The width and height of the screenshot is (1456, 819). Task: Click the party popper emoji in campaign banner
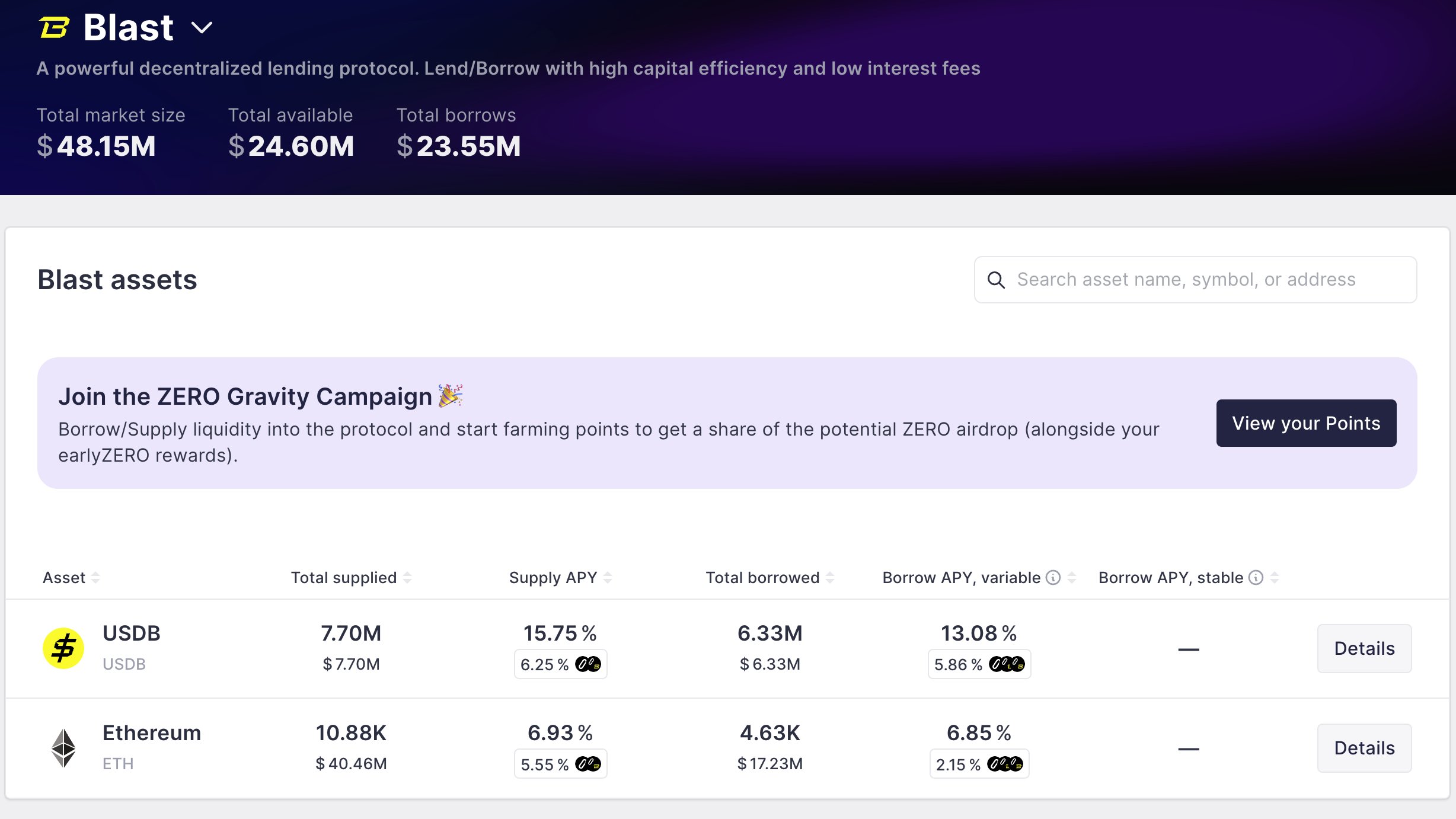[451, 395]
